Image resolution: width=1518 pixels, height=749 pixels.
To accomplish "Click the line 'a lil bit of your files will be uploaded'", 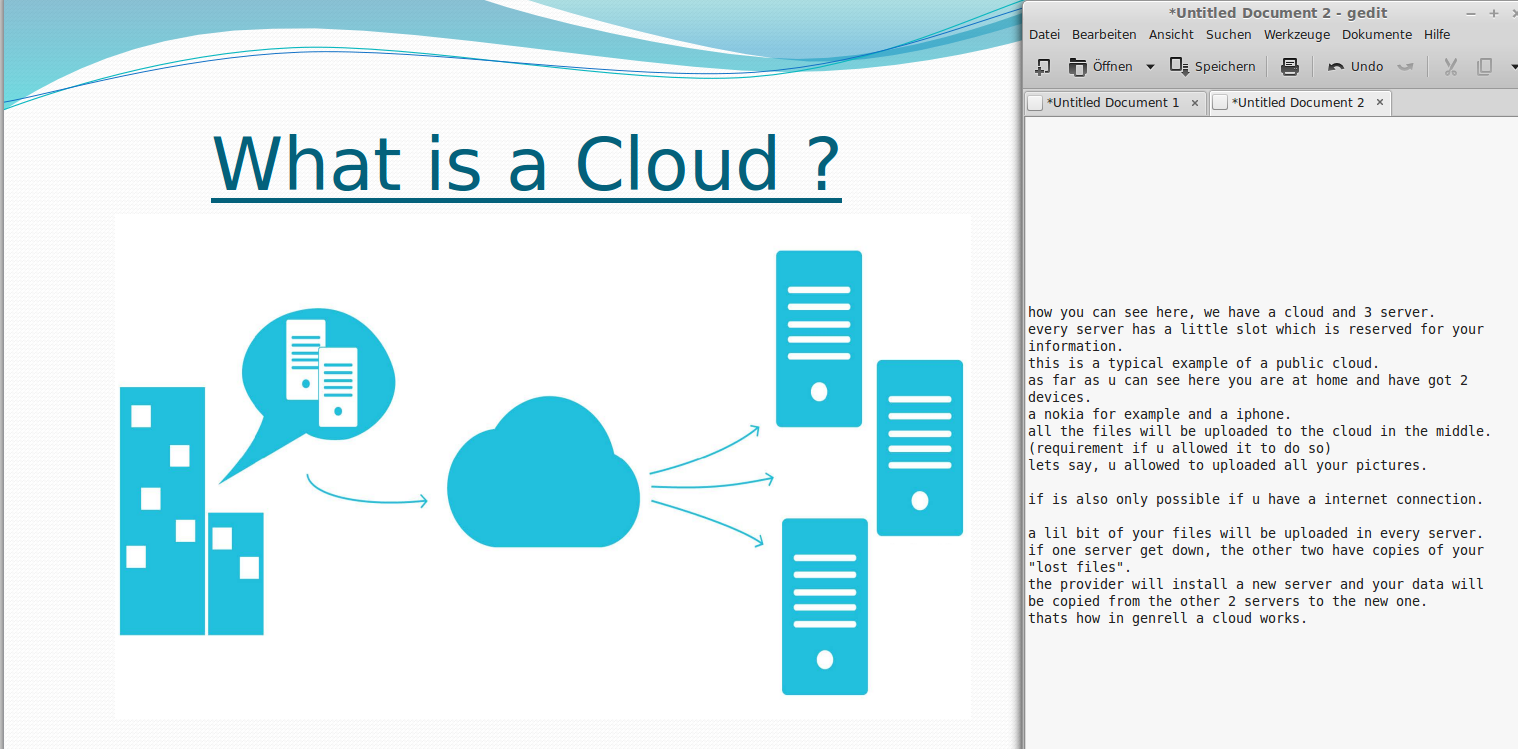I will 1255,533.
